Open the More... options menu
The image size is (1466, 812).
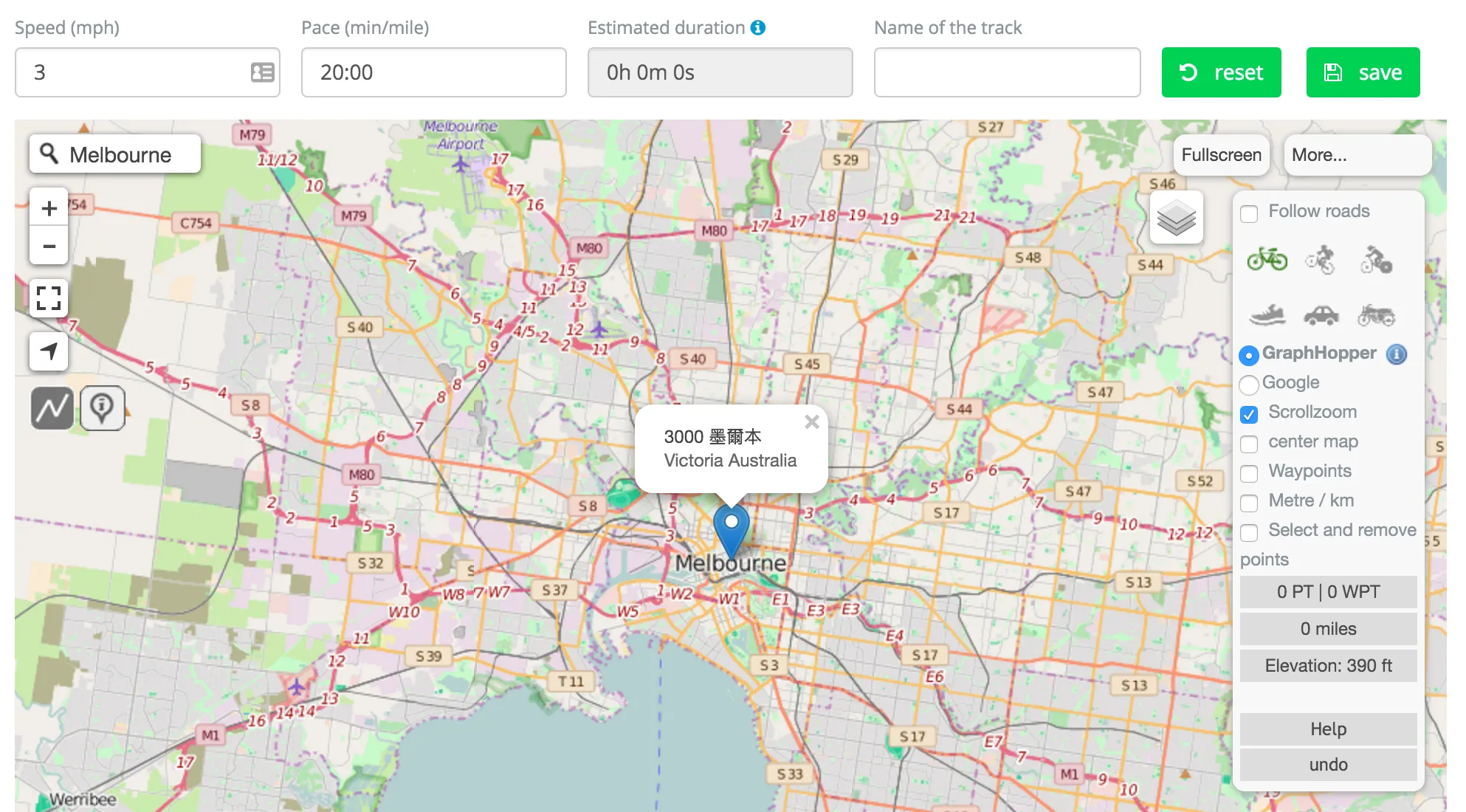1357,154
